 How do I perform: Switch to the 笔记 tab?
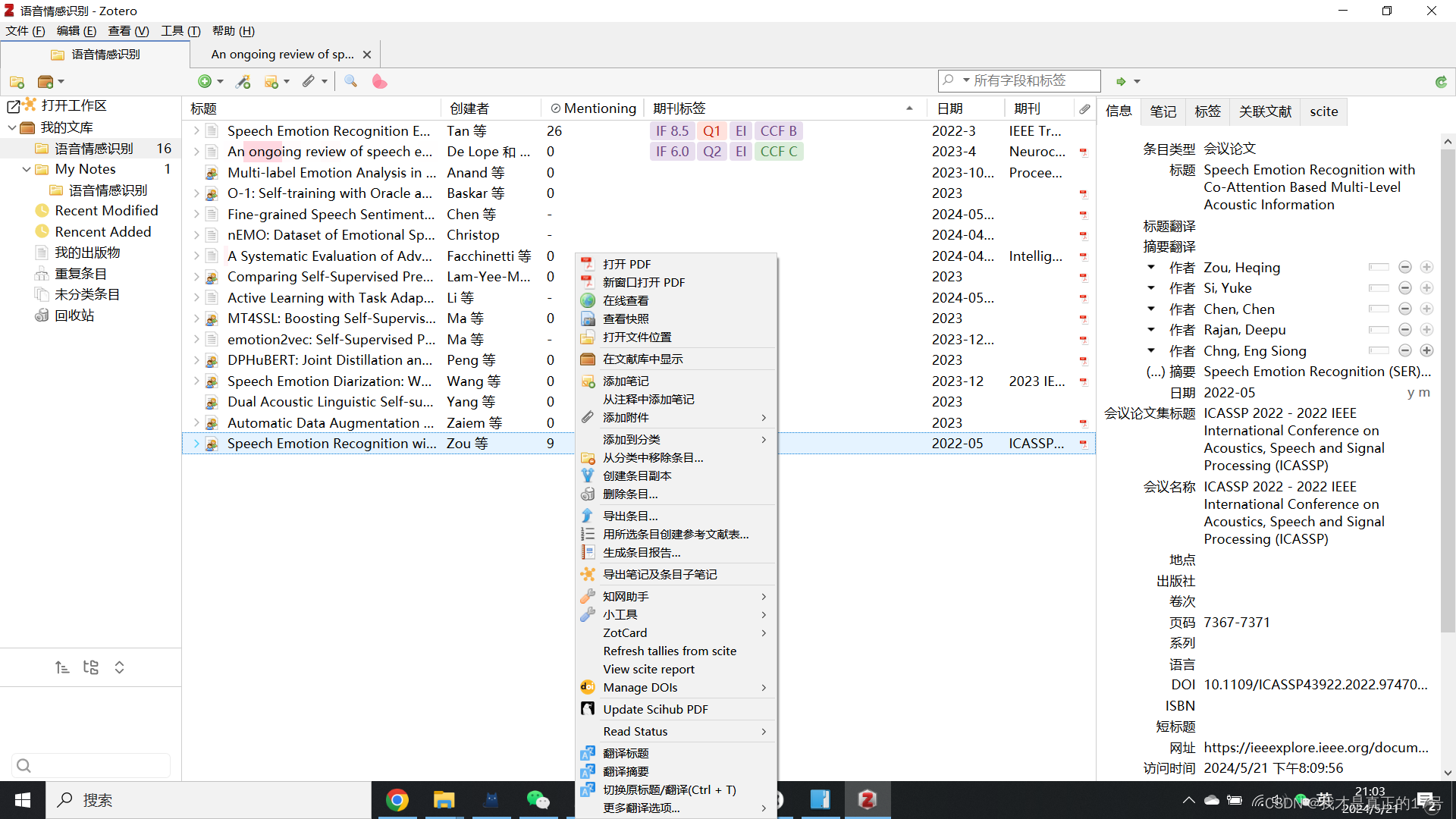(1162, 111)
